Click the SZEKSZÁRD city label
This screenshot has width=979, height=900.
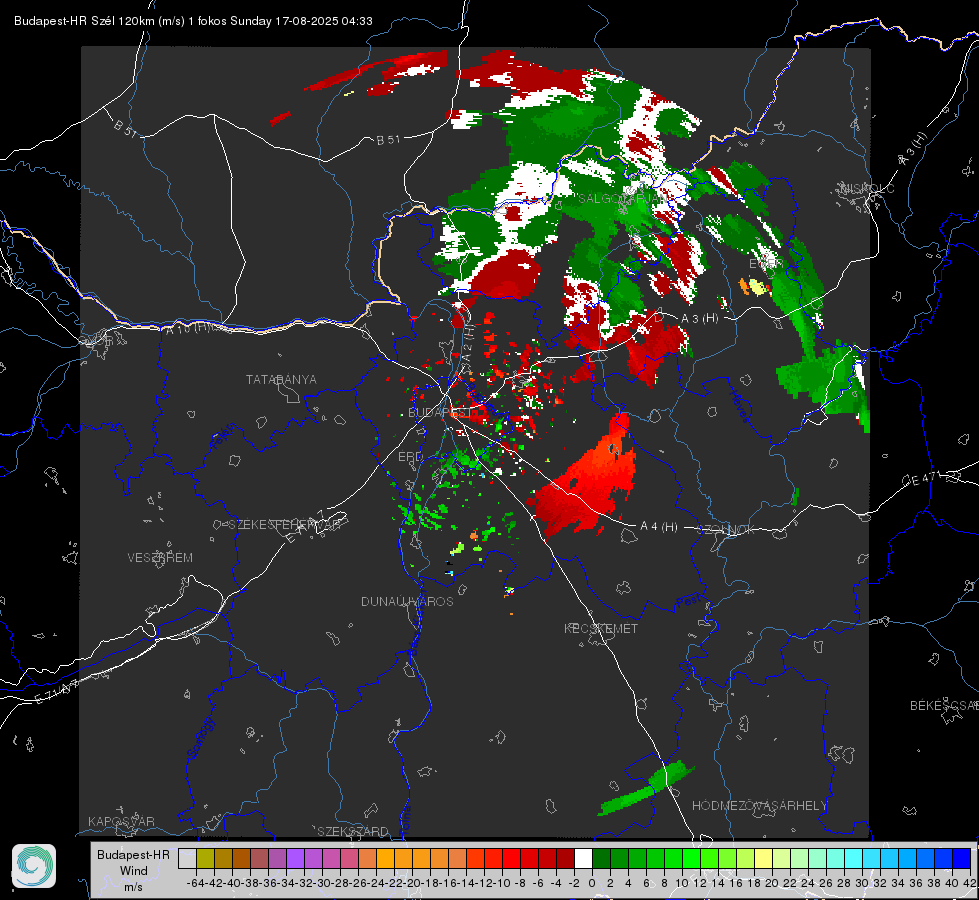pyautogui.click(x=353, y=831)
